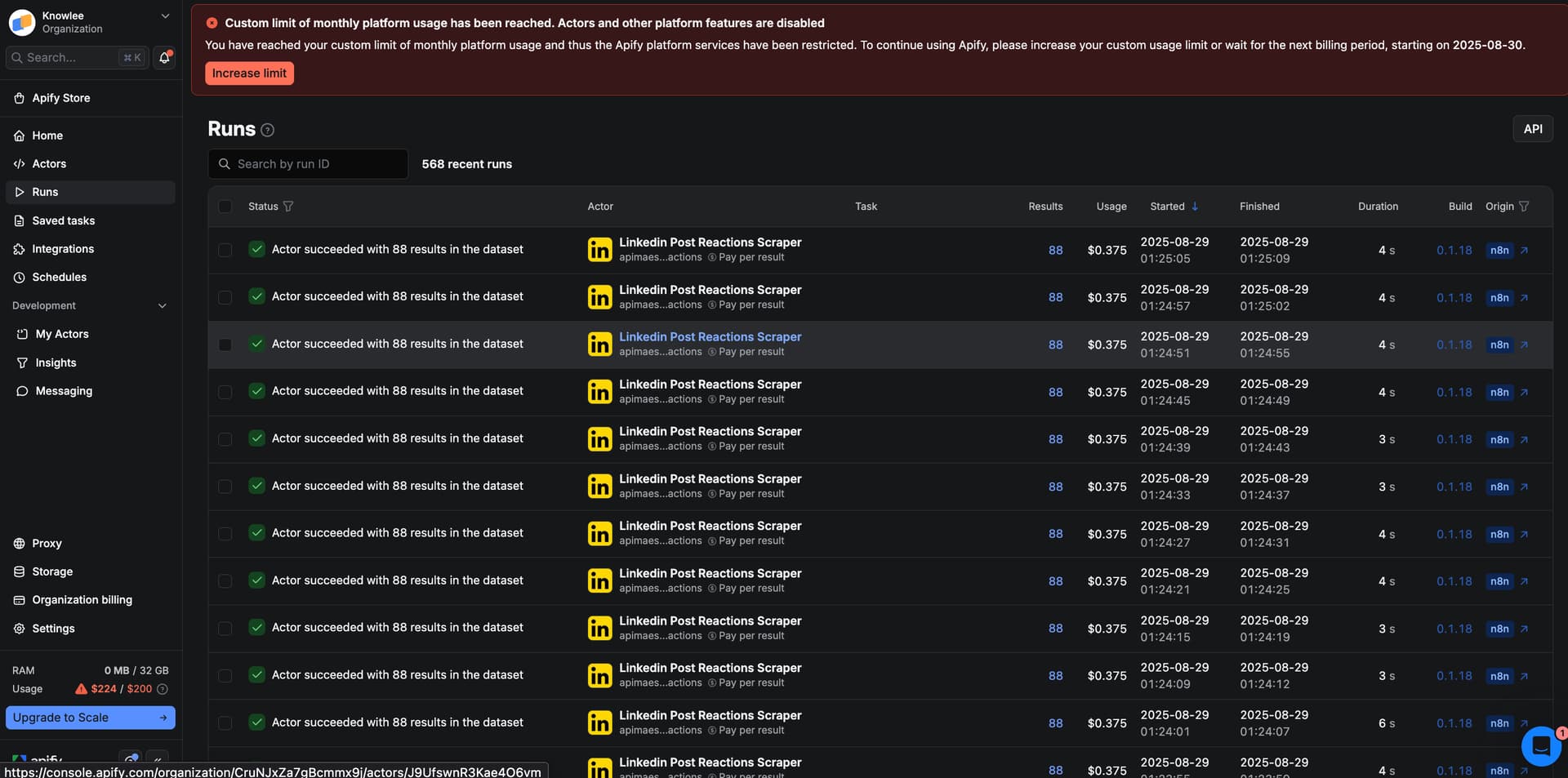Click the Knowlee organization avatar
The width and height of the screenshot is (1568, 778).
pyautogui.click(x=22, y=22)
